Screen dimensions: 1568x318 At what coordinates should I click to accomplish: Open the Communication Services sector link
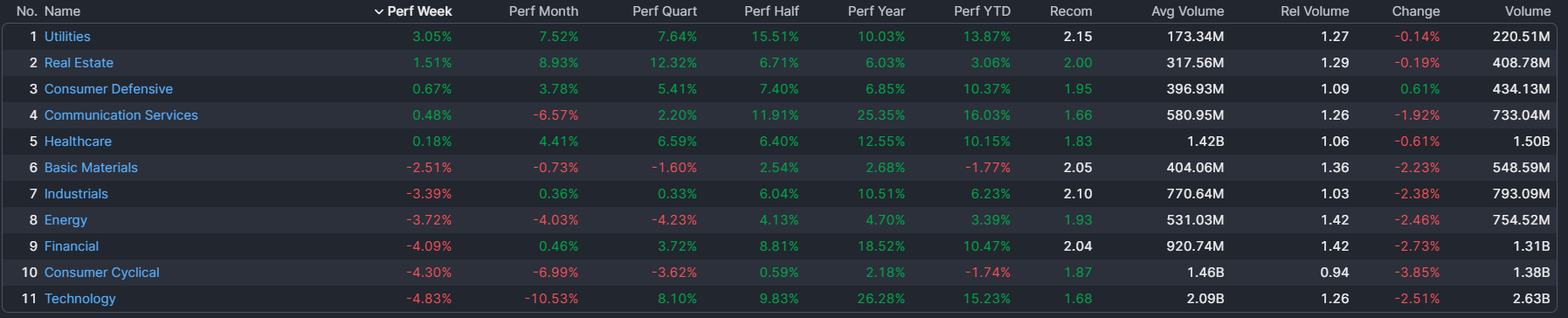pos(121,115)
